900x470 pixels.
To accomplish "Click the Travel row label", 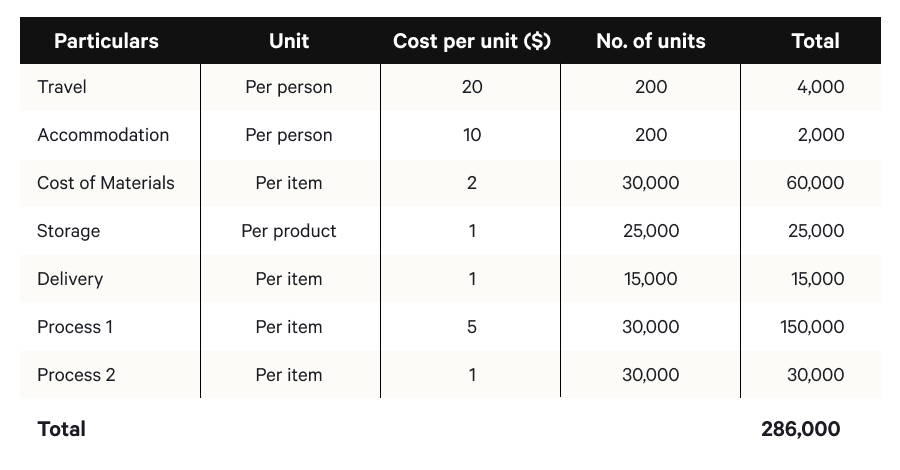I will 62,87.
